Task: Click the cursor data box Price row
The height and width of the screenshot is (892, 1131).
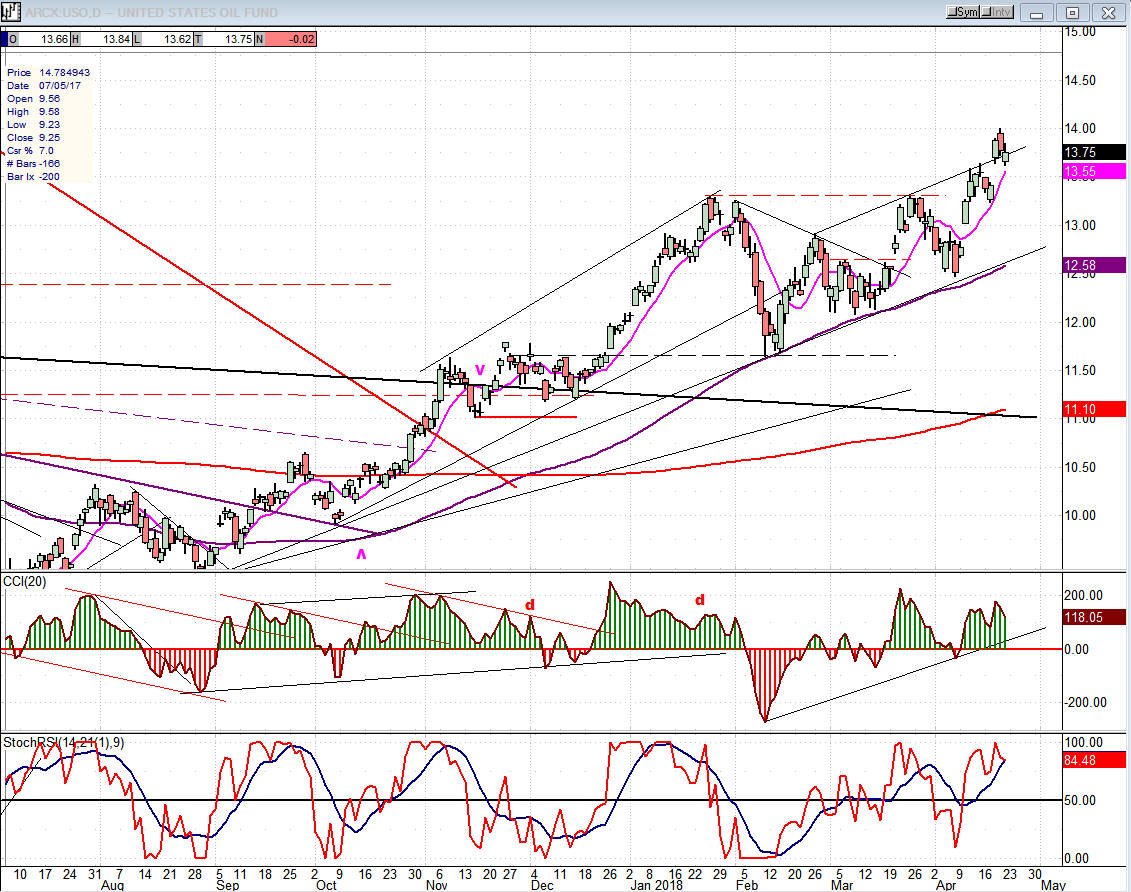Action: 48,72
